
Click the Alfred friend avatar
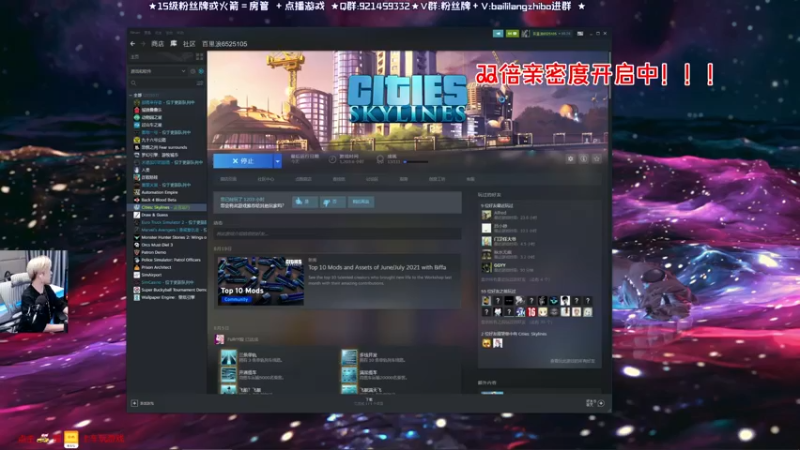486,215
